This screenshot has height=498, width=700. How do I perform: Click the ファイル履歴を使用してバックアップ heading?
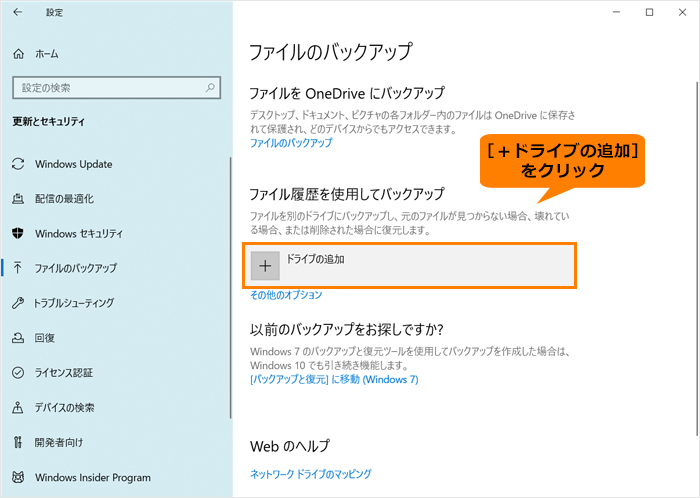pos(346,194)
